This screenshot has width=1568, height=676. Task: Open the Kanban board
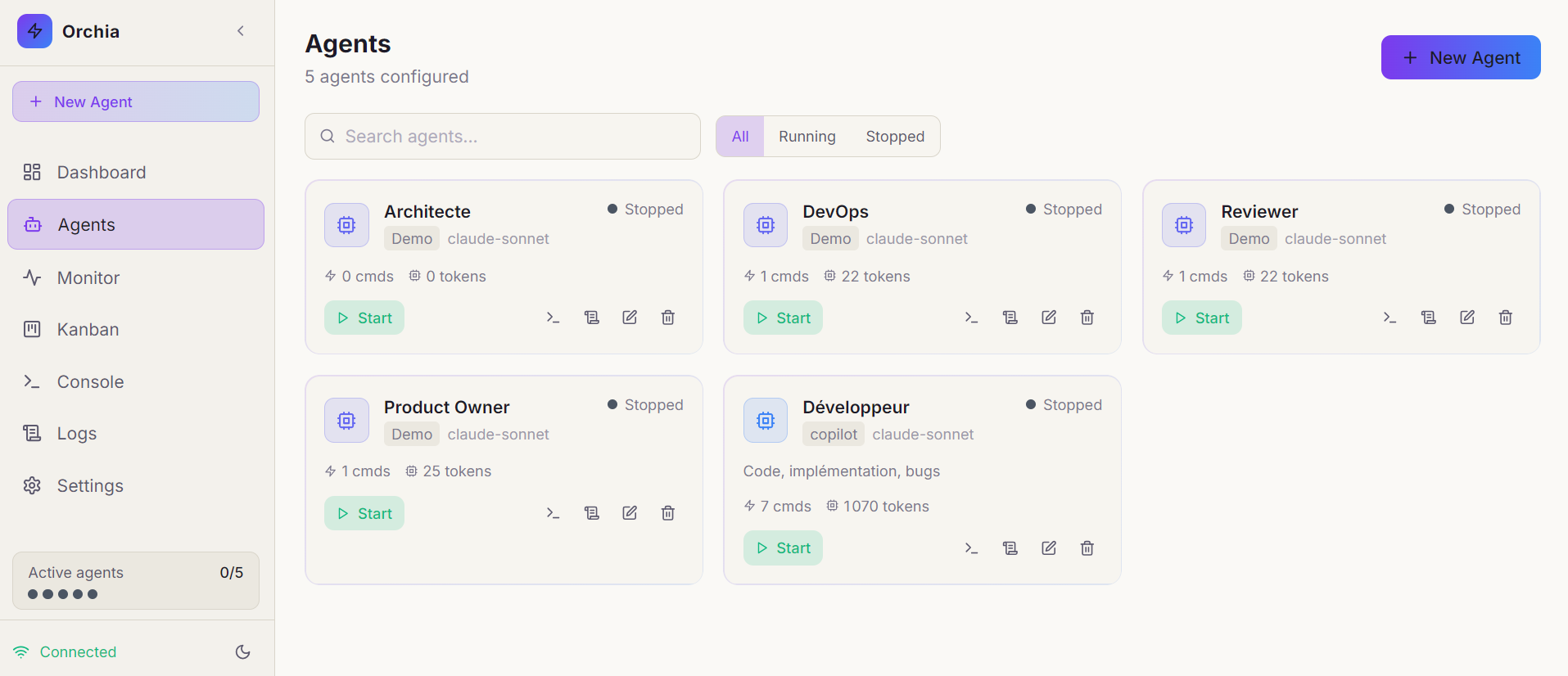136,329
